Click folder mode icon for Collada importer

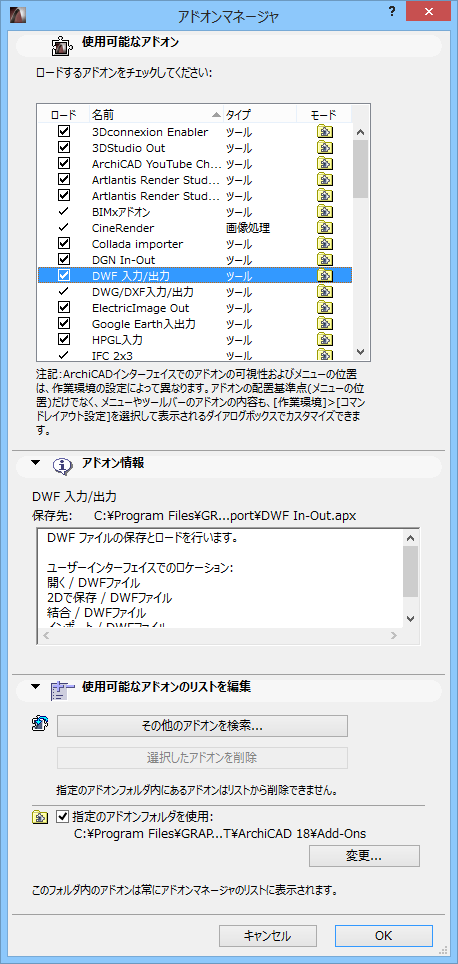click(325, 243)
